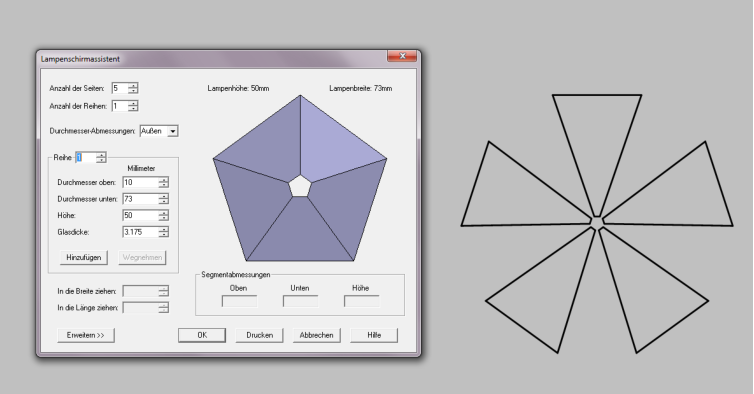The height and width of the screenshot is (394, 754).
Task: Click the Höhe input field showing 50
Action: (x=140, y=215)
